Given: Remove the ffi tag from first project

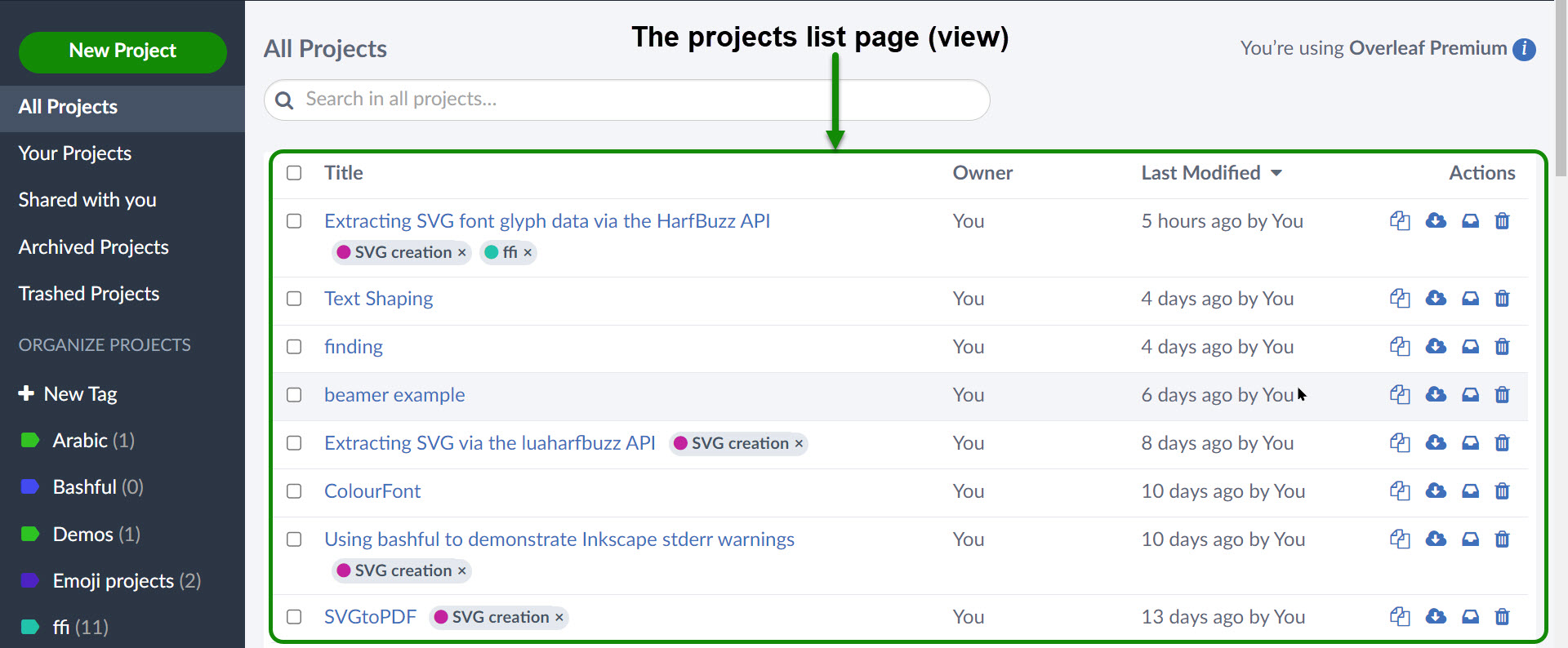Looking at the screenshot, I should [x=528, y=253].
